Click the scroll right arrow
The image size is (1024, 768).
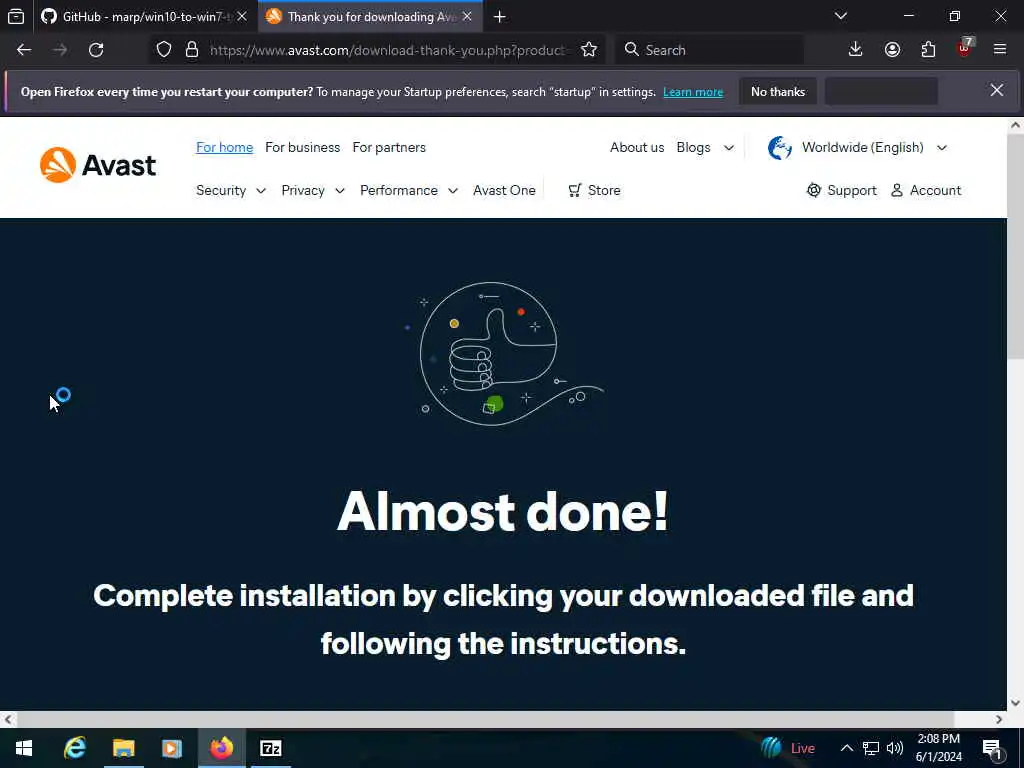pyautogui.click(x=999, y=719)
